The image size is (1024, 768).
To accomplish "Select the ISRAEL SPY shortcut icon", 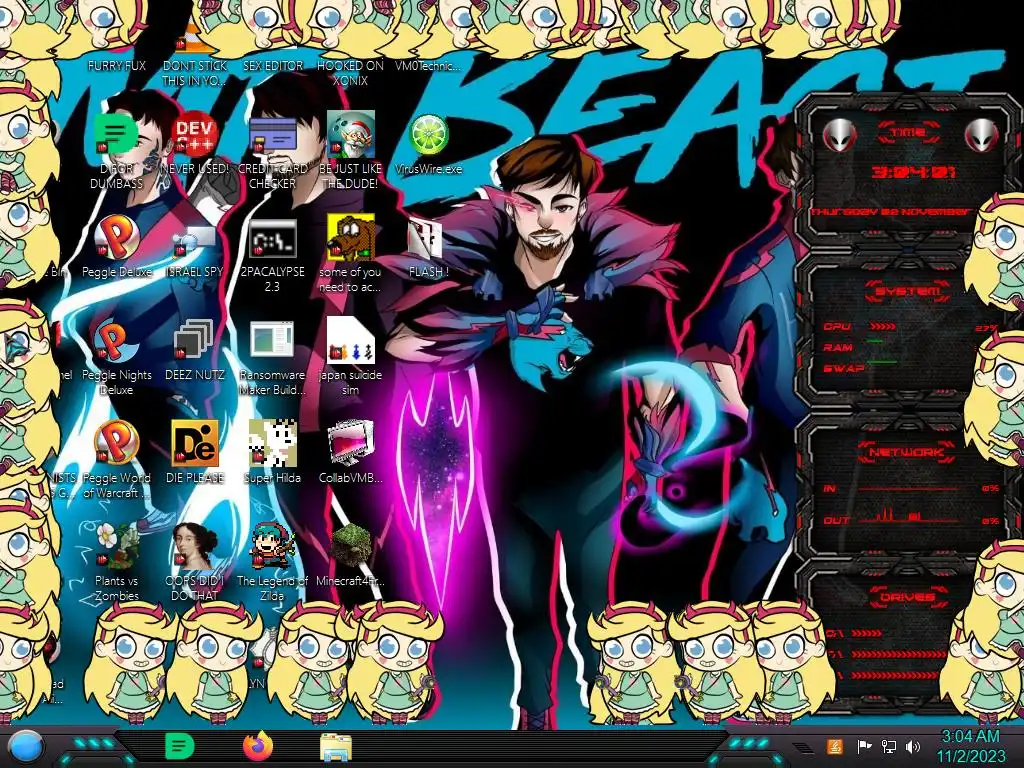I will click(x=195, y=240).
